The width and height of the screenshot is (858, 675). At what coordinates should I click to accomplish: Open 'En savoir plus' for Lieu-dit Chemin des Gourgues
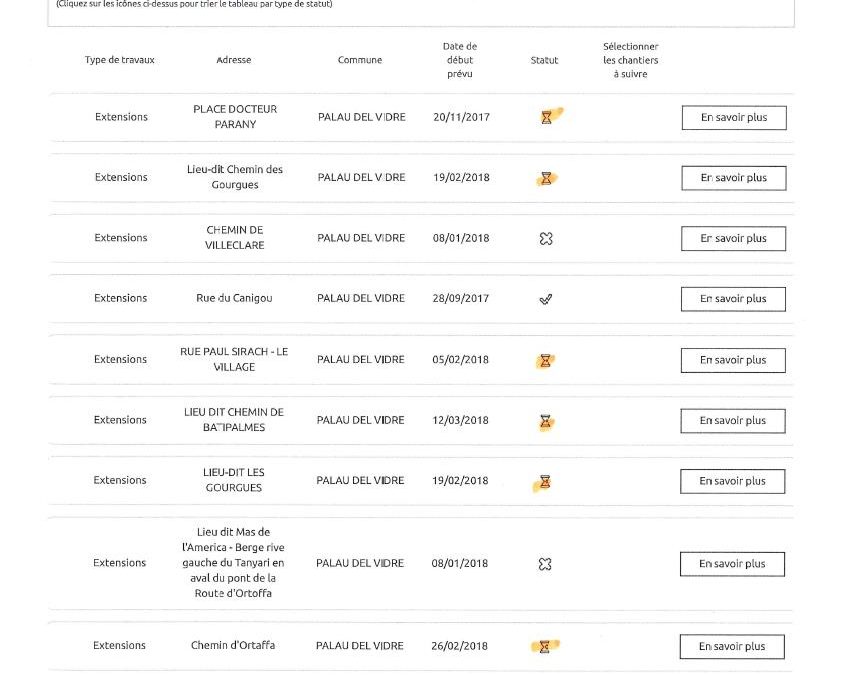click(x=734, y=178)
